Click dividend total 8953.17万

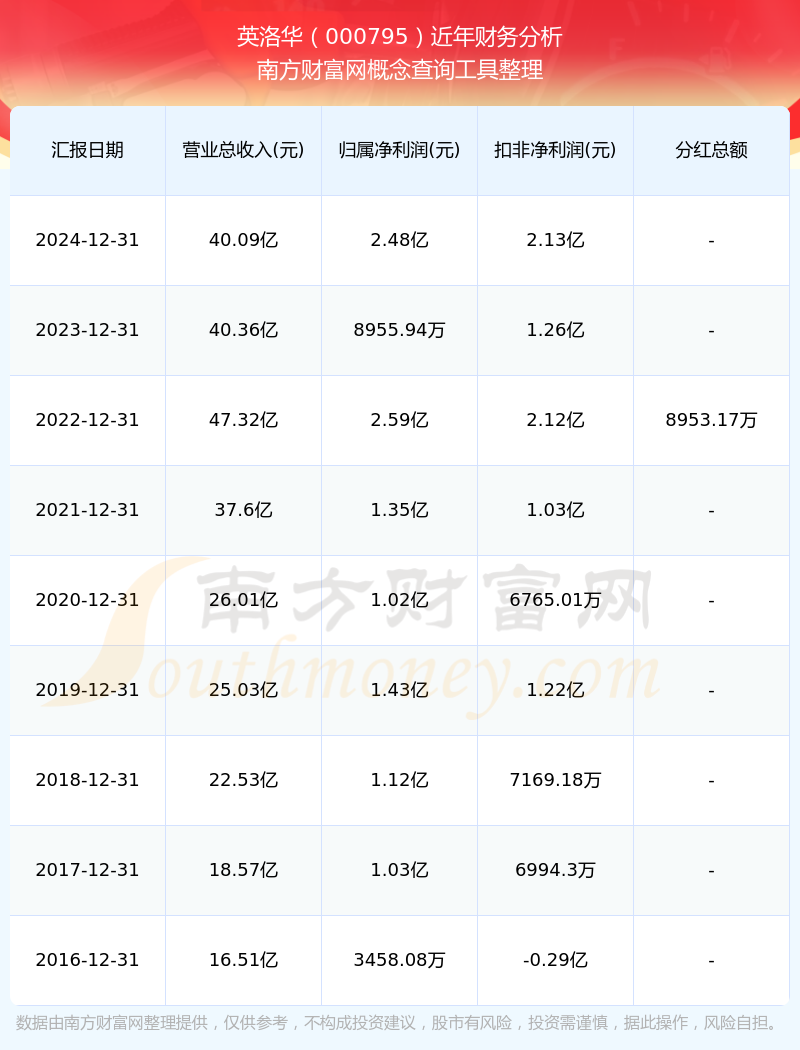point(712,420)
